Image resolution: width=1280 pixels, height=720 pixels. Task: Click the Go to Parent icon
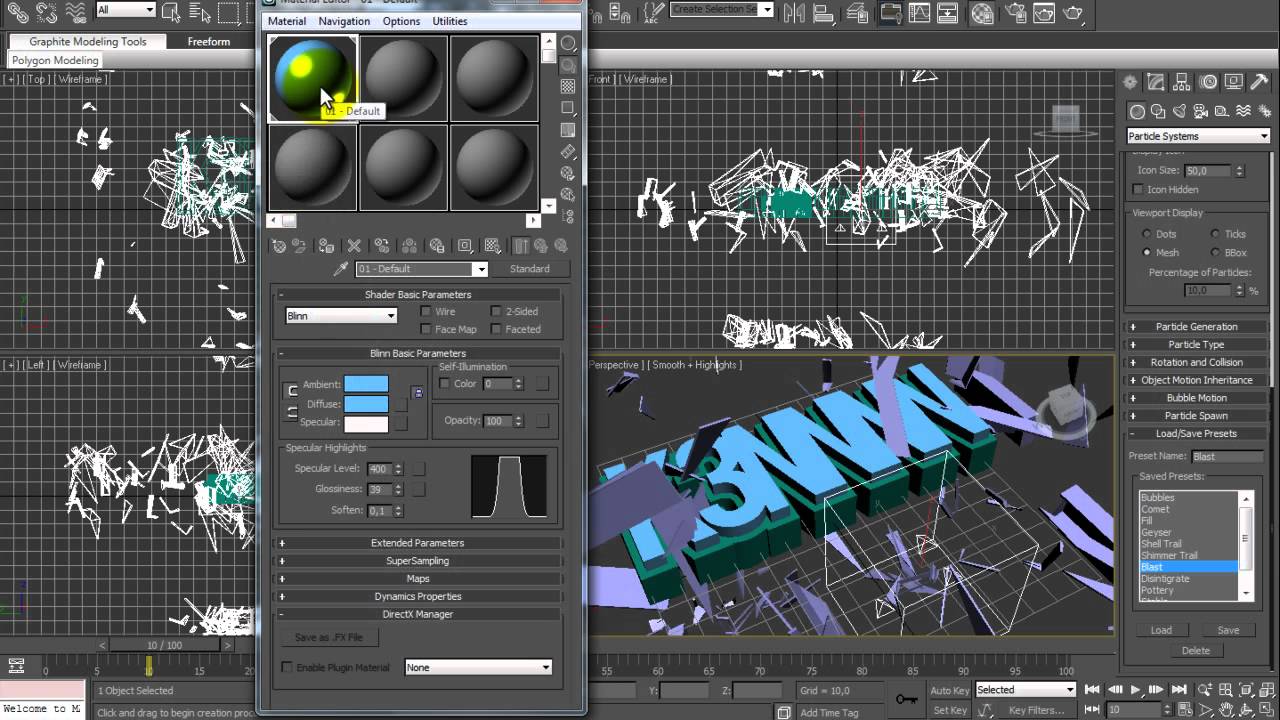(x=541, y=246)
